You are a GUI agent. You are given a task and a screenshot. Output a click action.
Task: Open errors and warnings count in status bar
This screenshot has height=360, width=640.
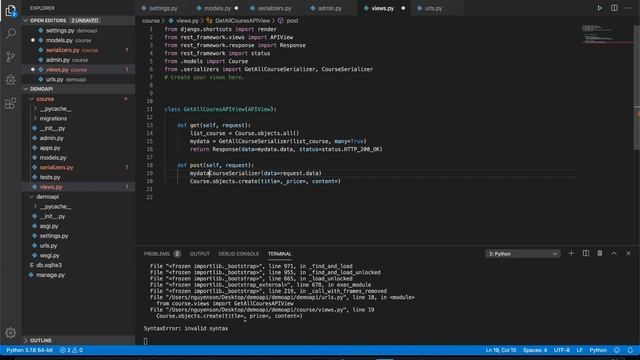(x=71, y=350)
